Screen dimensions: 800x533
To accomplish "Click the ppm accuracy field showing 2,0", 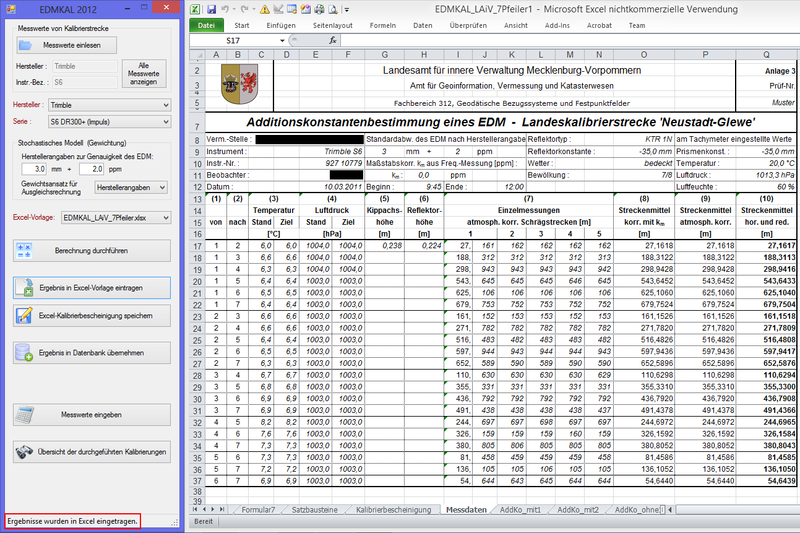I will click(91, 169).
